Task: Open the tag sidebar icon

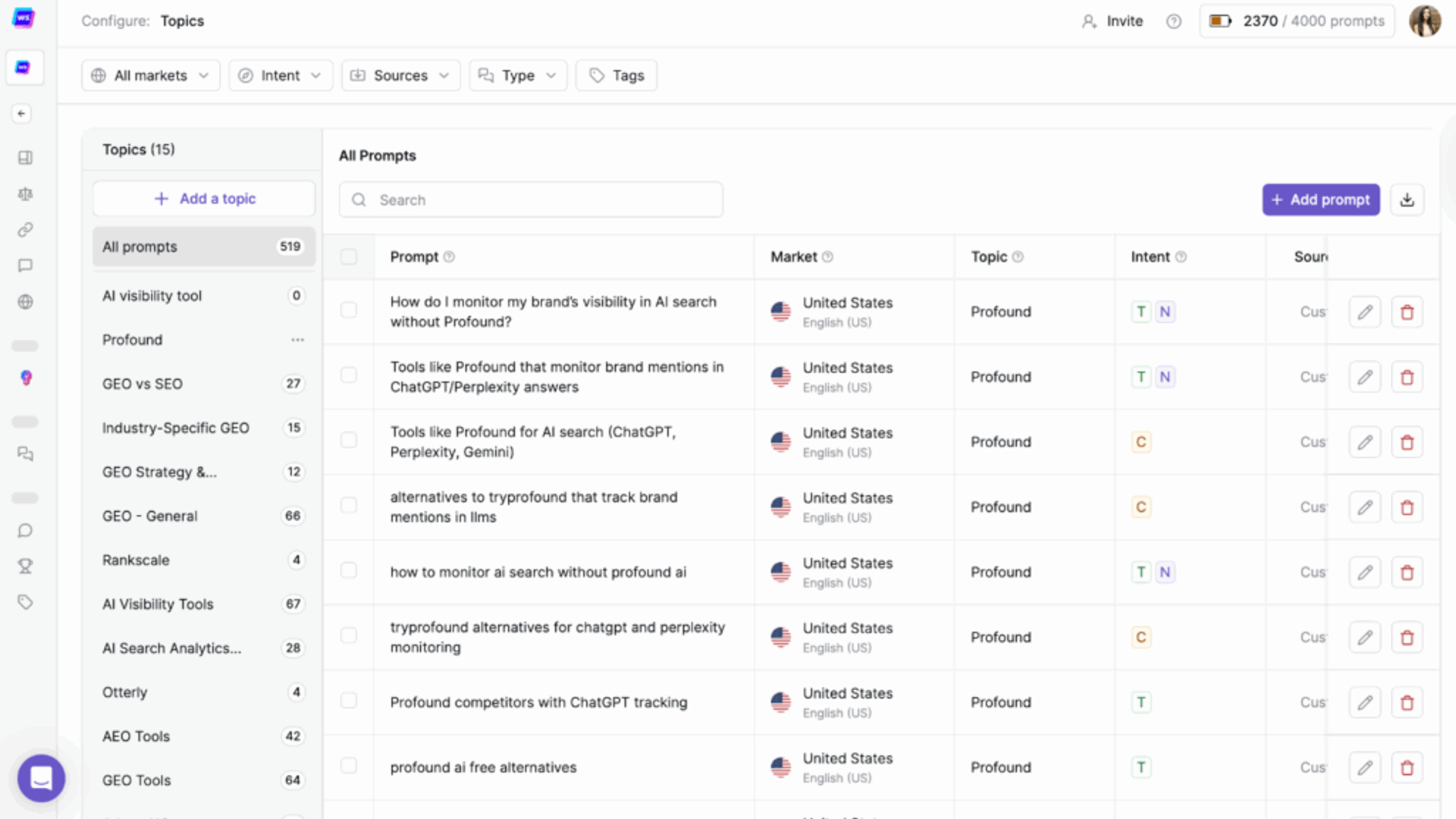Action: [25, 602]
